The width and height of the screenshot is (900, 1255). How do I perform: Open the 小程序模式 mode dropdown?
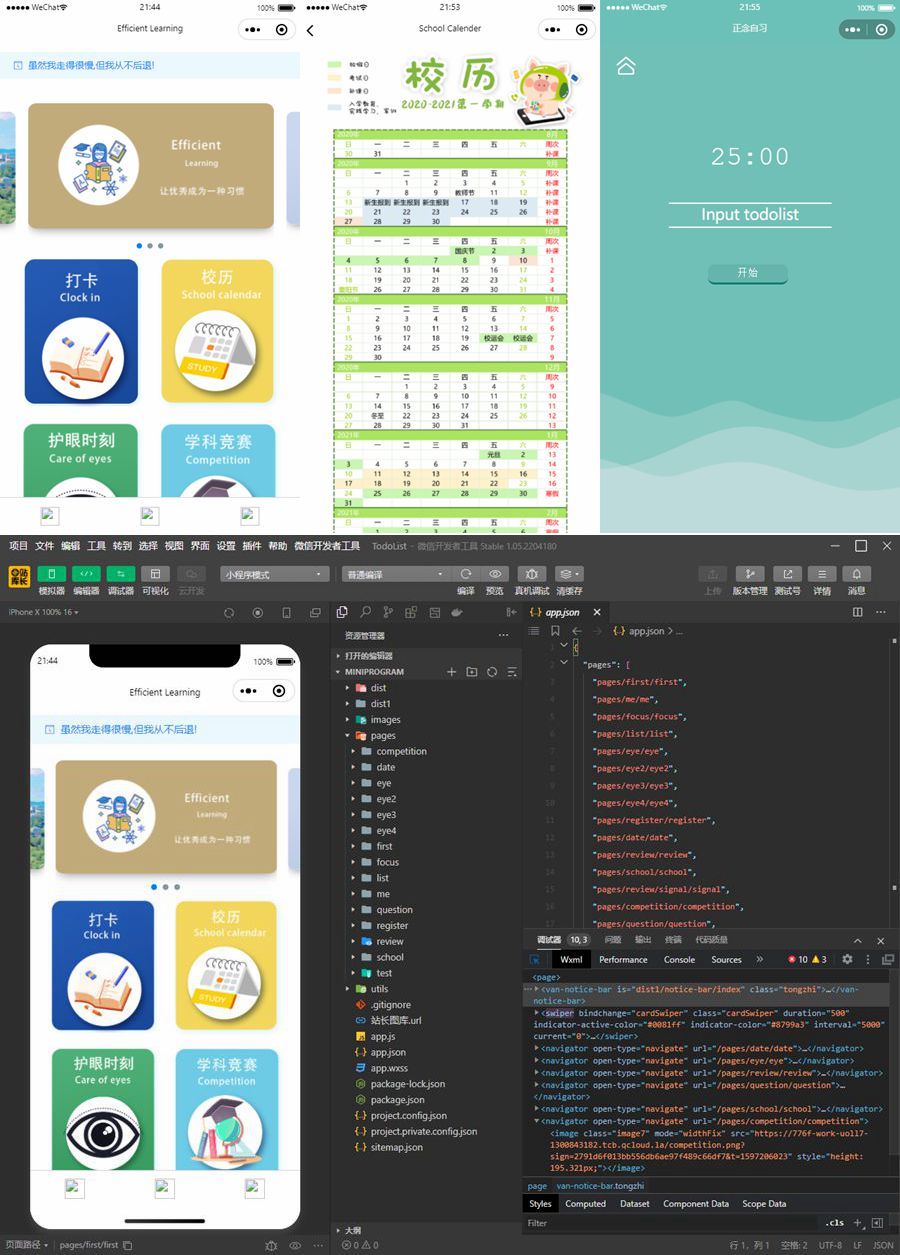[x=275, y=575]
